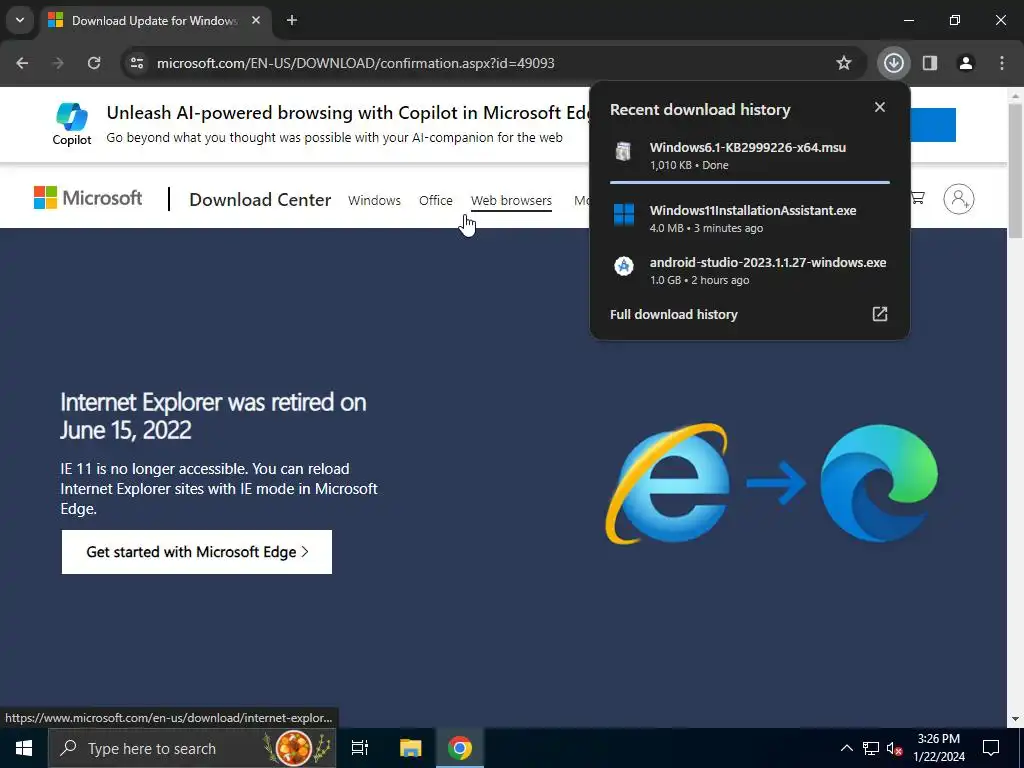Open the shopping cart icon
1024x768 pixels.
point(918,197)
